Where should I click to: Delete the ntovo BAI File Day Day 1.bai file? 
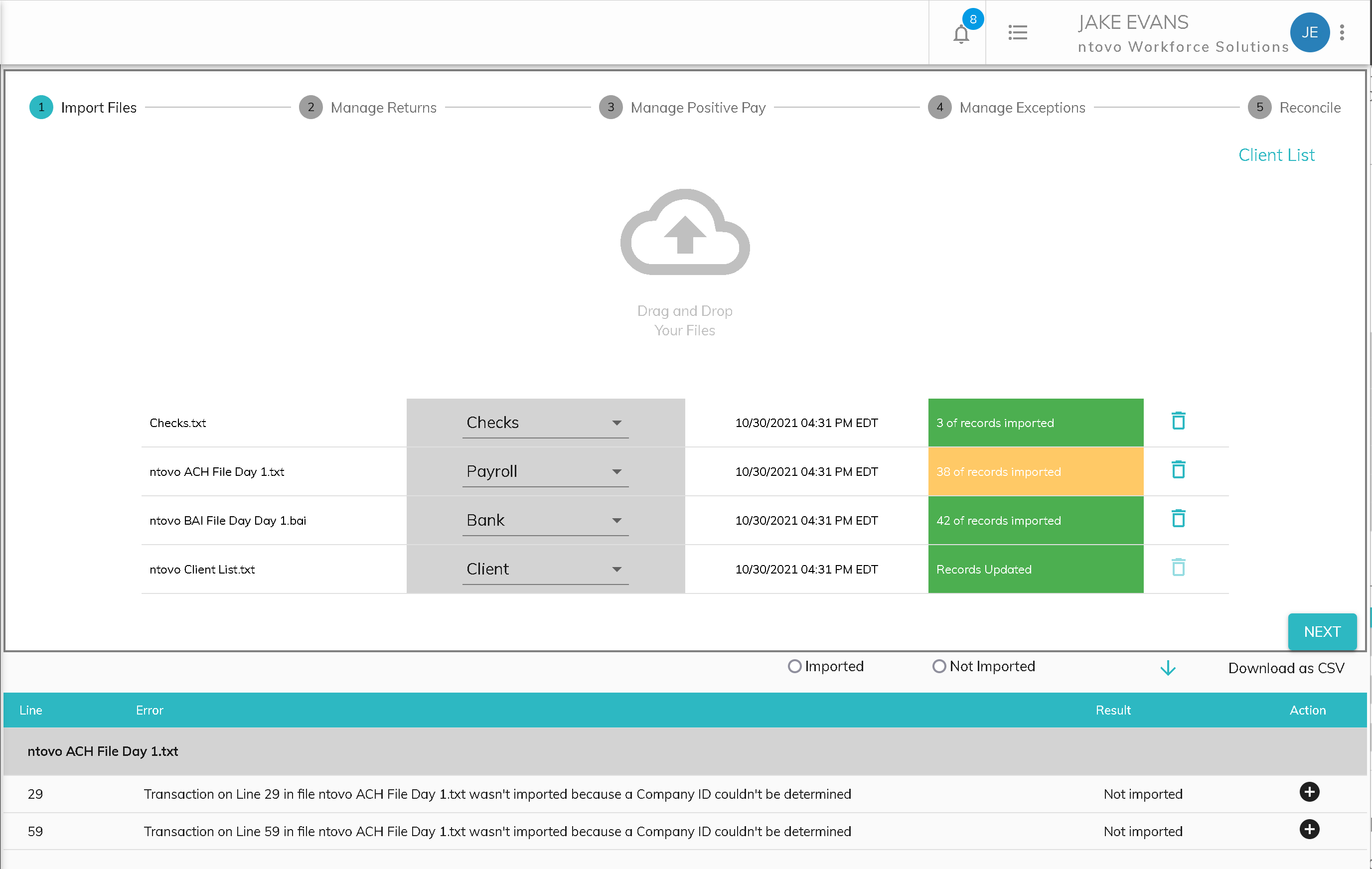(x=1178, y=519)
